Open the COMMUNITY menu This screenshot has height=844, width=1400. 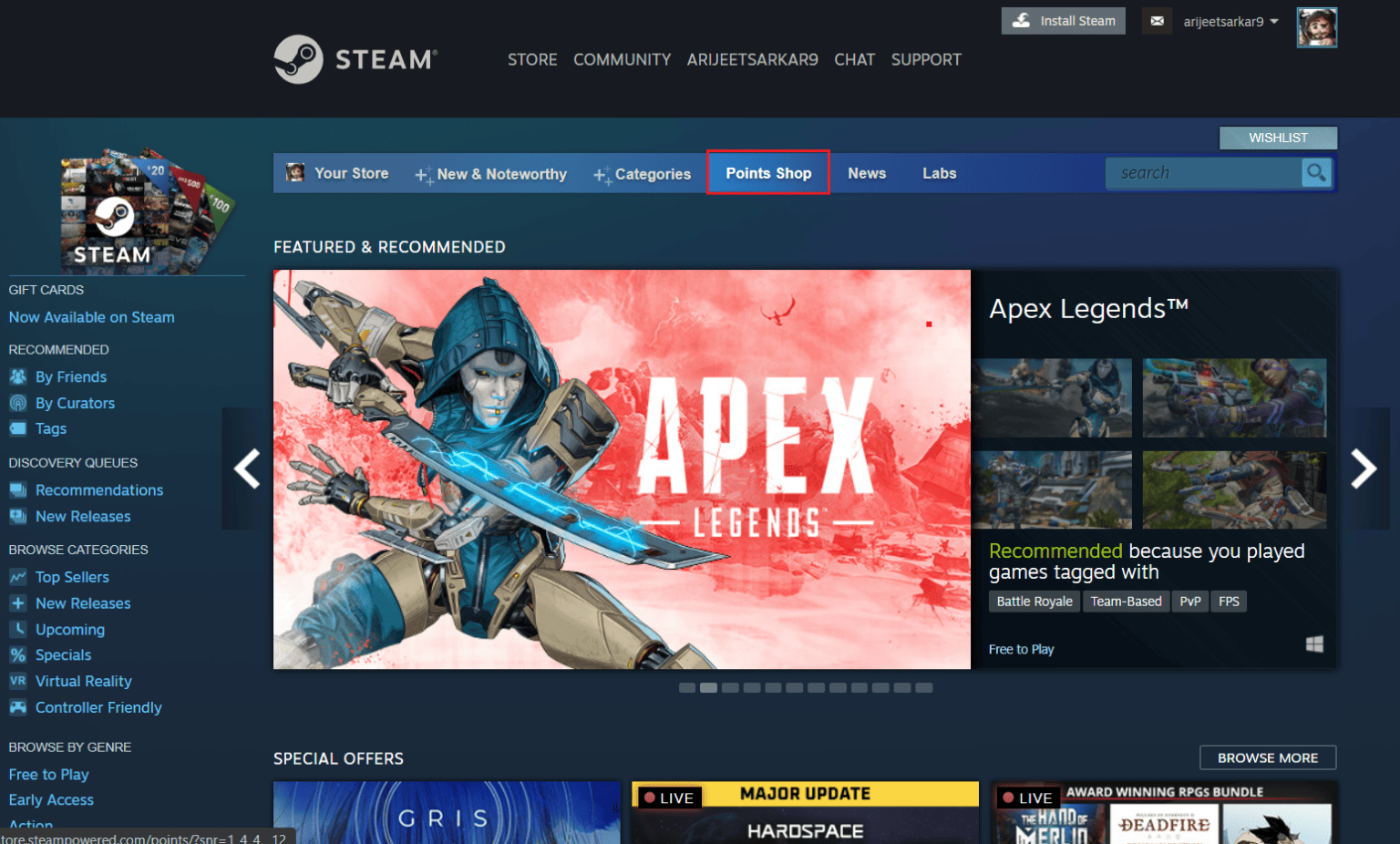(x=622, y=59)
